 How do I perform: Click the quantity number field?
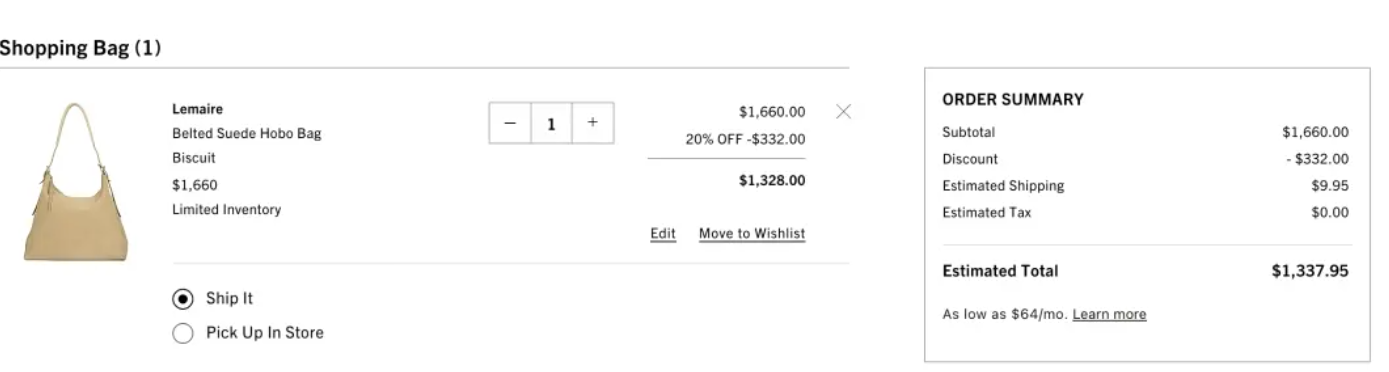551,123
